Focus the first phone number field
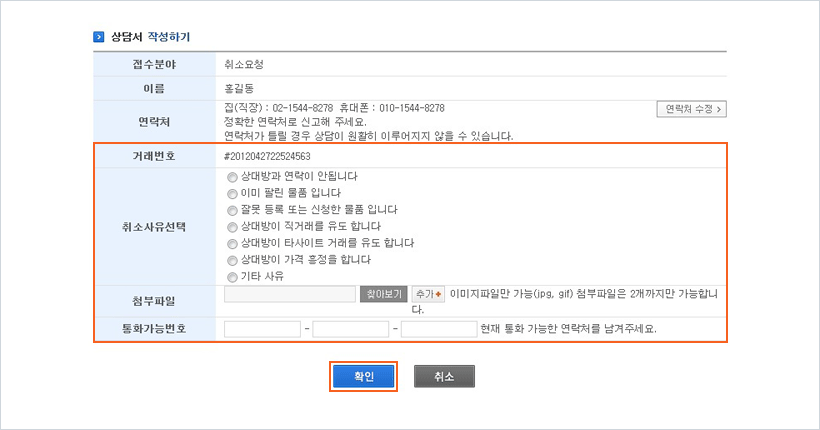 [262, 329]
